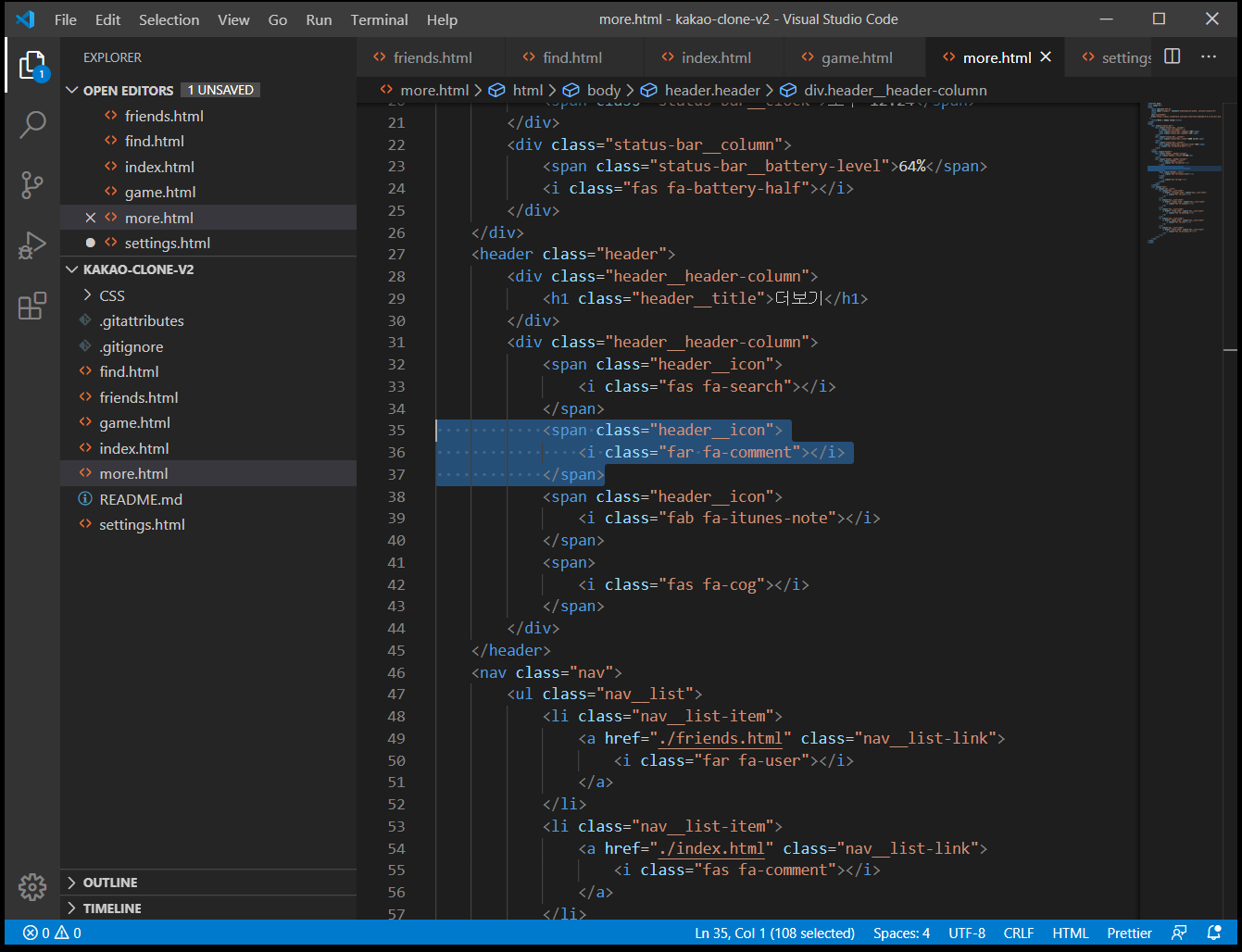
Task: Open the View menu
Action: pyautogui.click(x=233, y=19)
